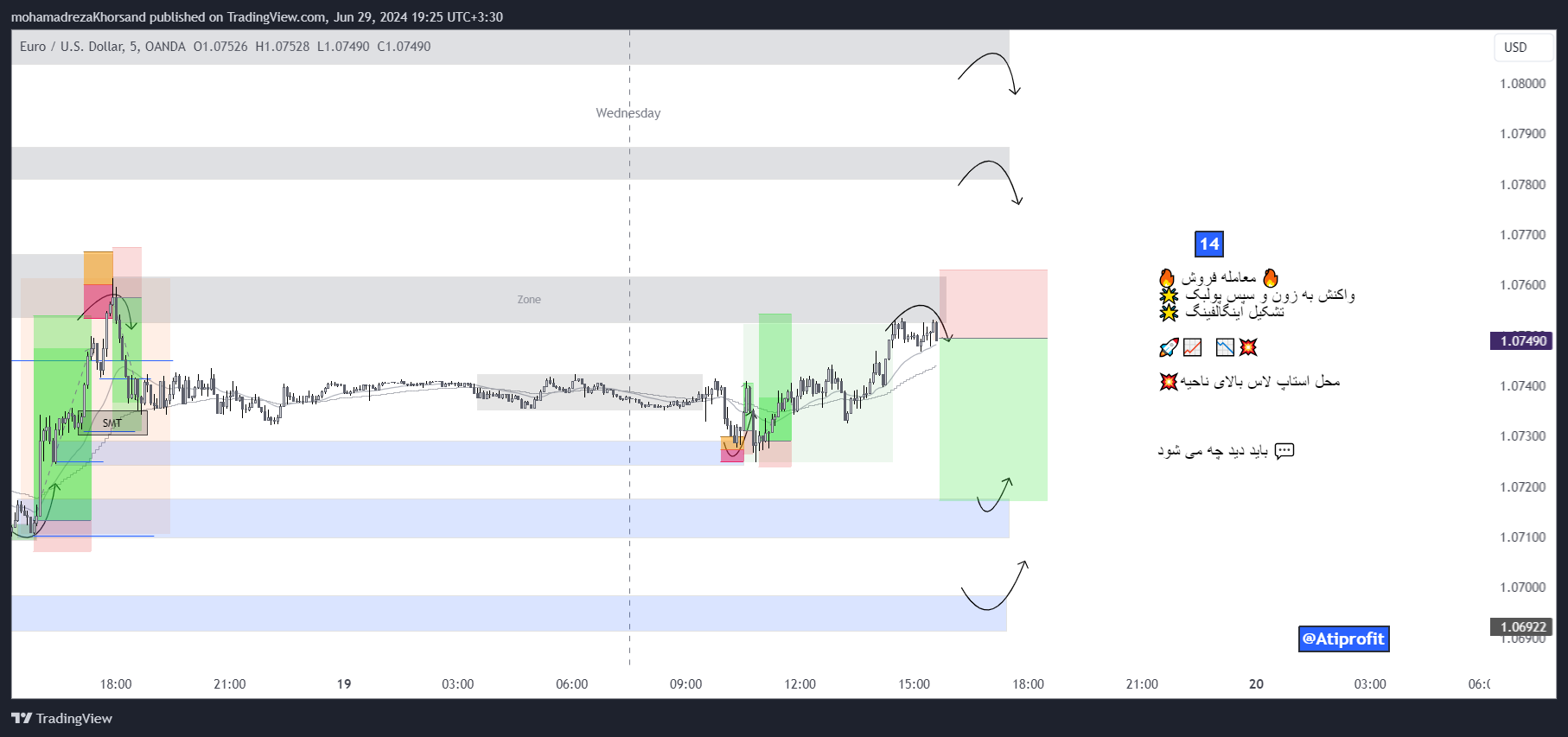1568x737 pixels.
Task: Click the falling chart emoji icon
Action: [1225, 347]
